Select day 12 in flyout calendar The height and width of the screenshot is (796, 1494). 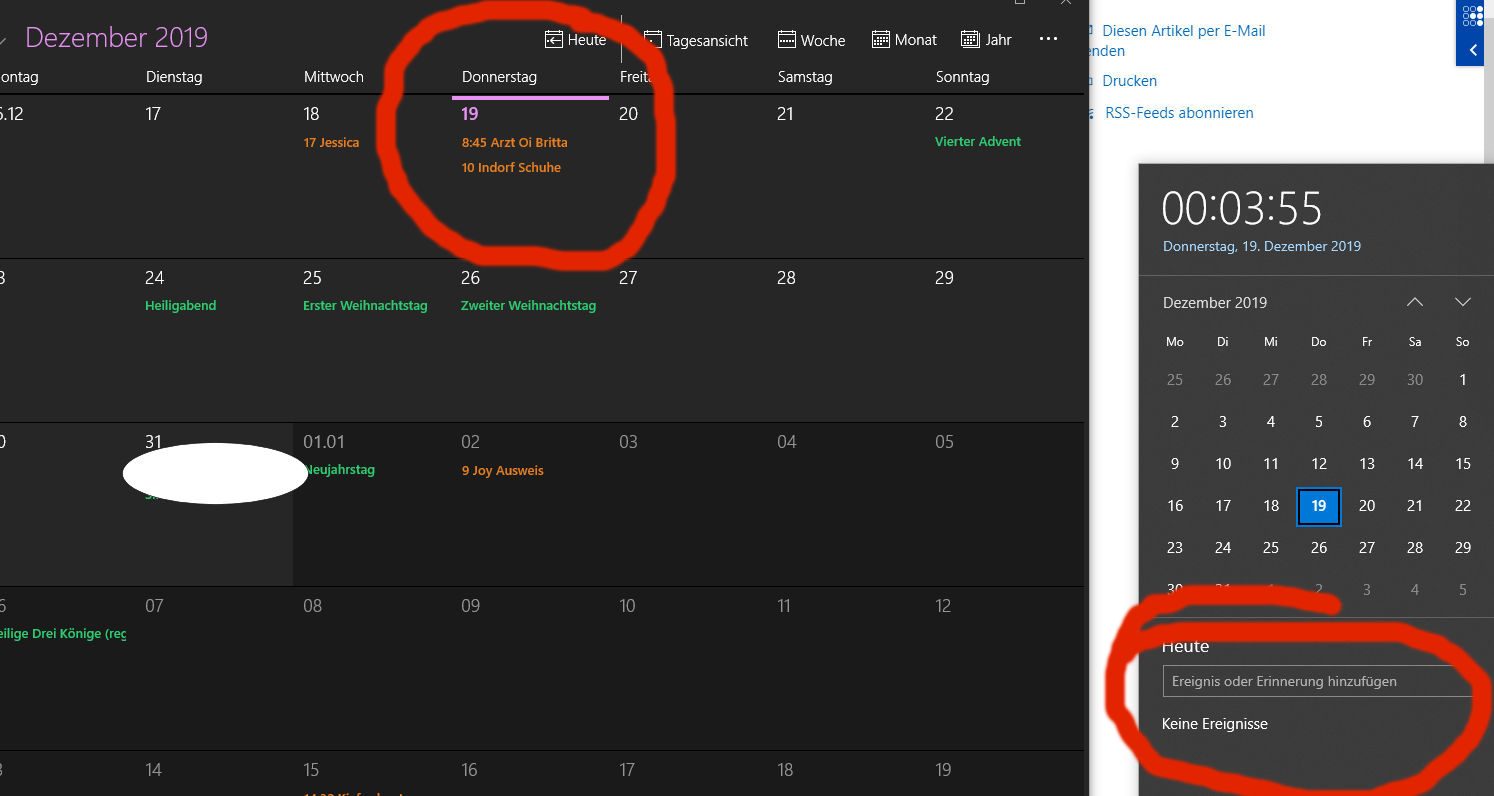pos(1319,464)
